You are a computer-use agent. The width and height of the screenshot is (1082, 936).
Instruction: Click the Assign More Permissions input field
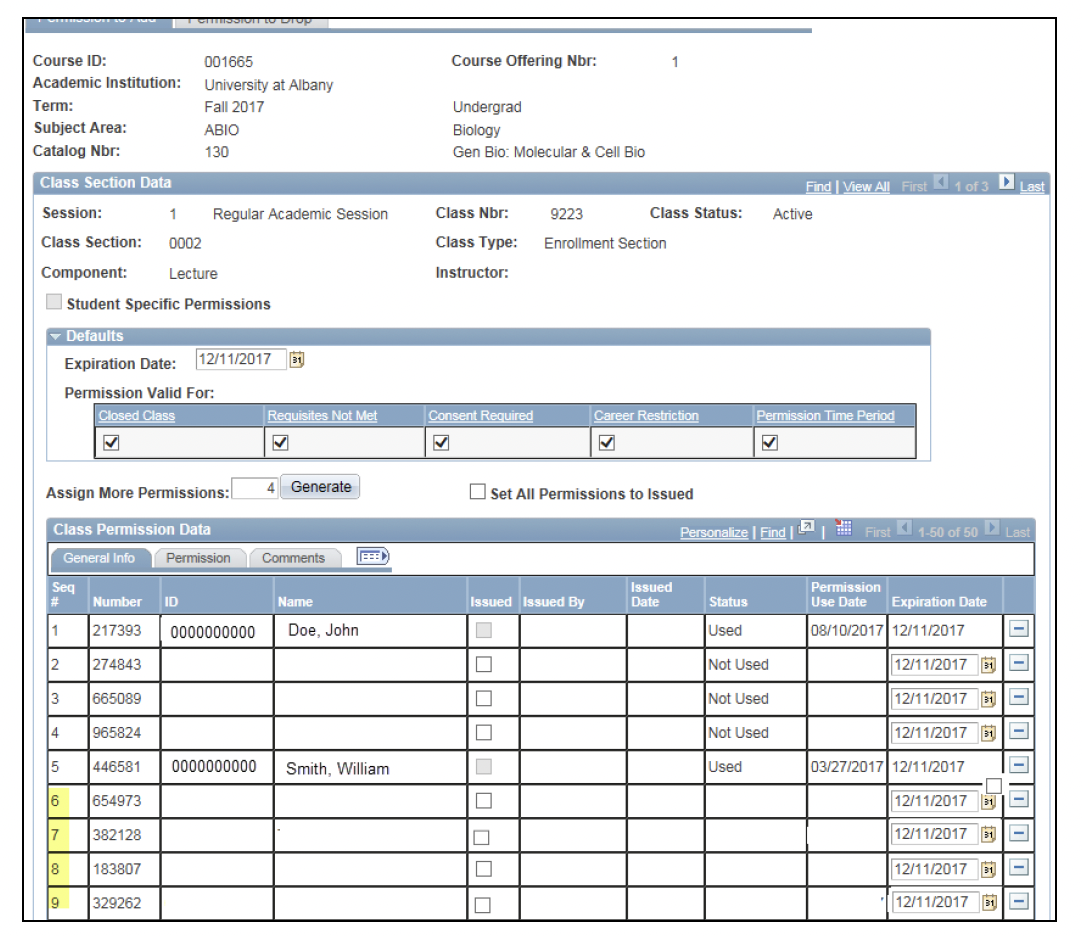(255, 489)
